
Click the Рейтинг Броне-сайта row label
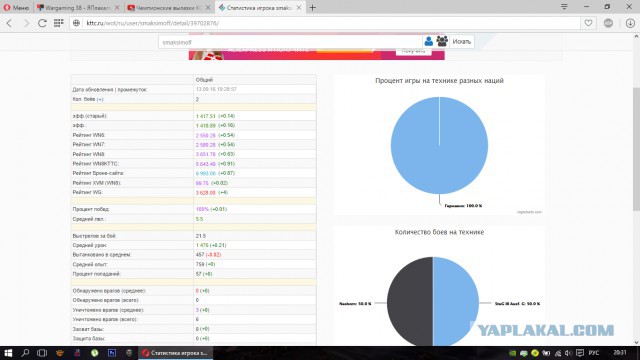click(98, 173)
